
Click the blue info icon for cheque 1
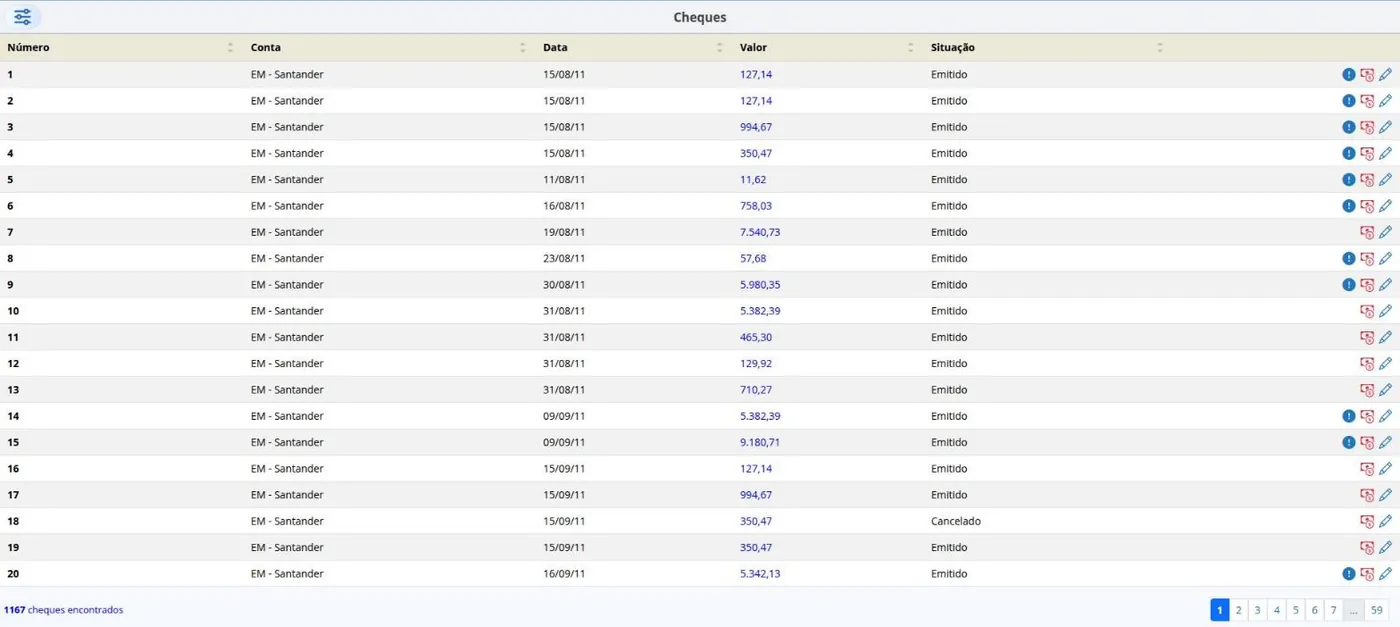point(1348,75)
